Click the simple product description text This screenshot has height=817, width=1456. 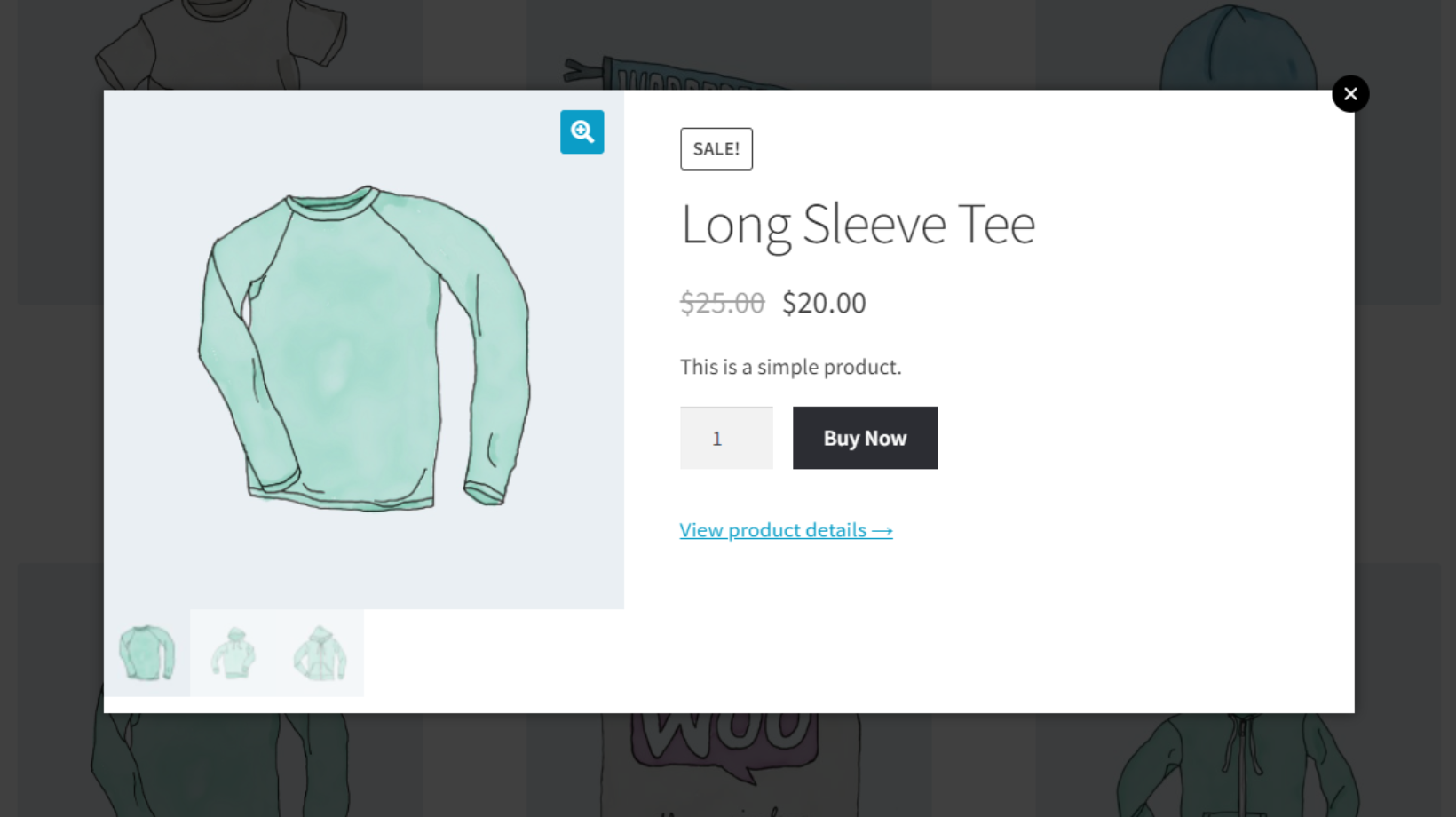tap(789, 366)
